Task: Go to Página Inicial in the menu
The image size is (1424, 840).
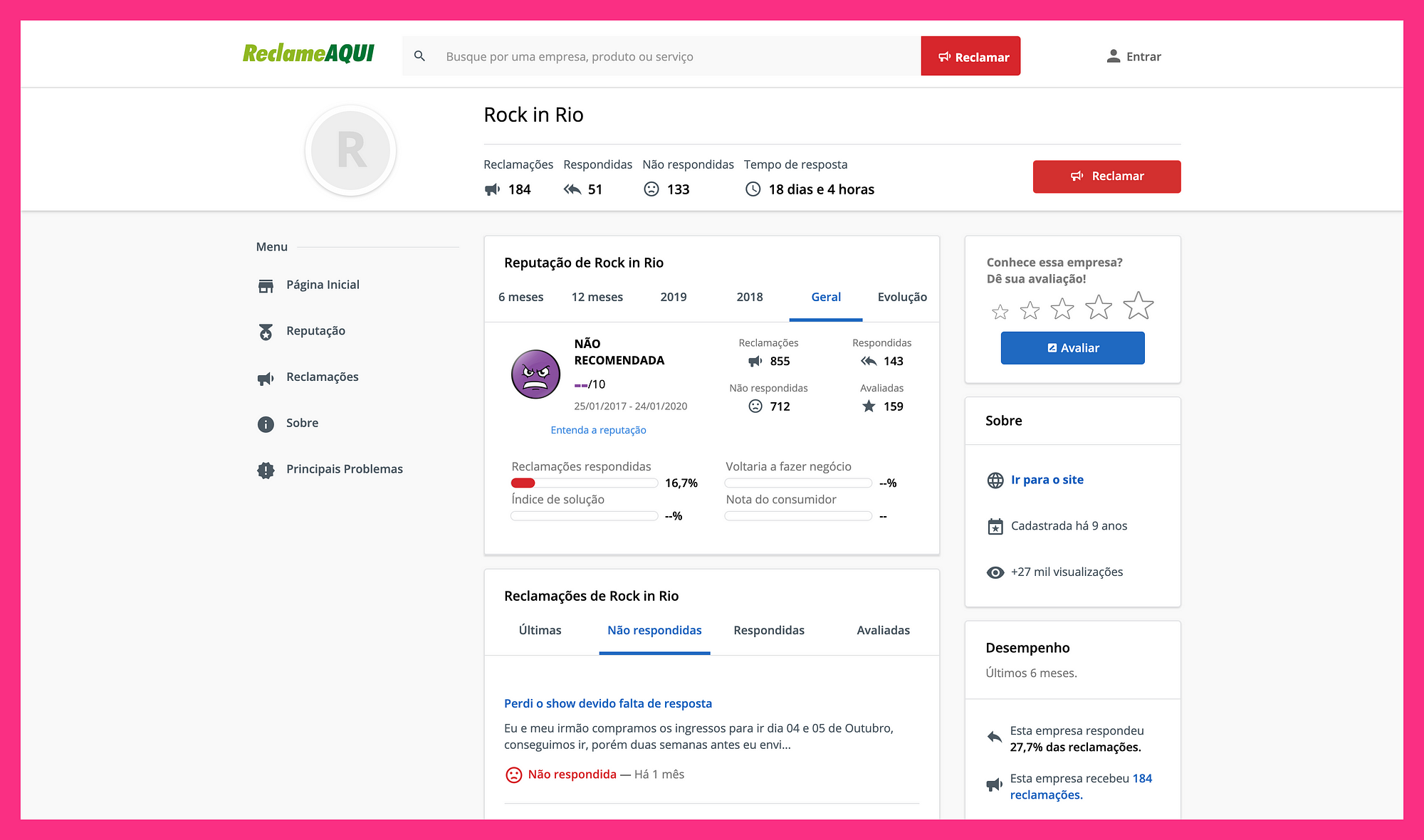Action: click(x=323, y=285)
